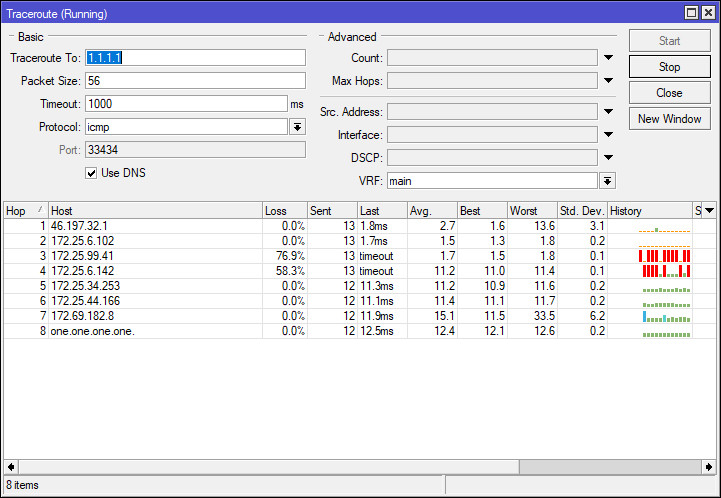Click hop 4 history graph
721x498 pixels.
(x=666, y=271)
